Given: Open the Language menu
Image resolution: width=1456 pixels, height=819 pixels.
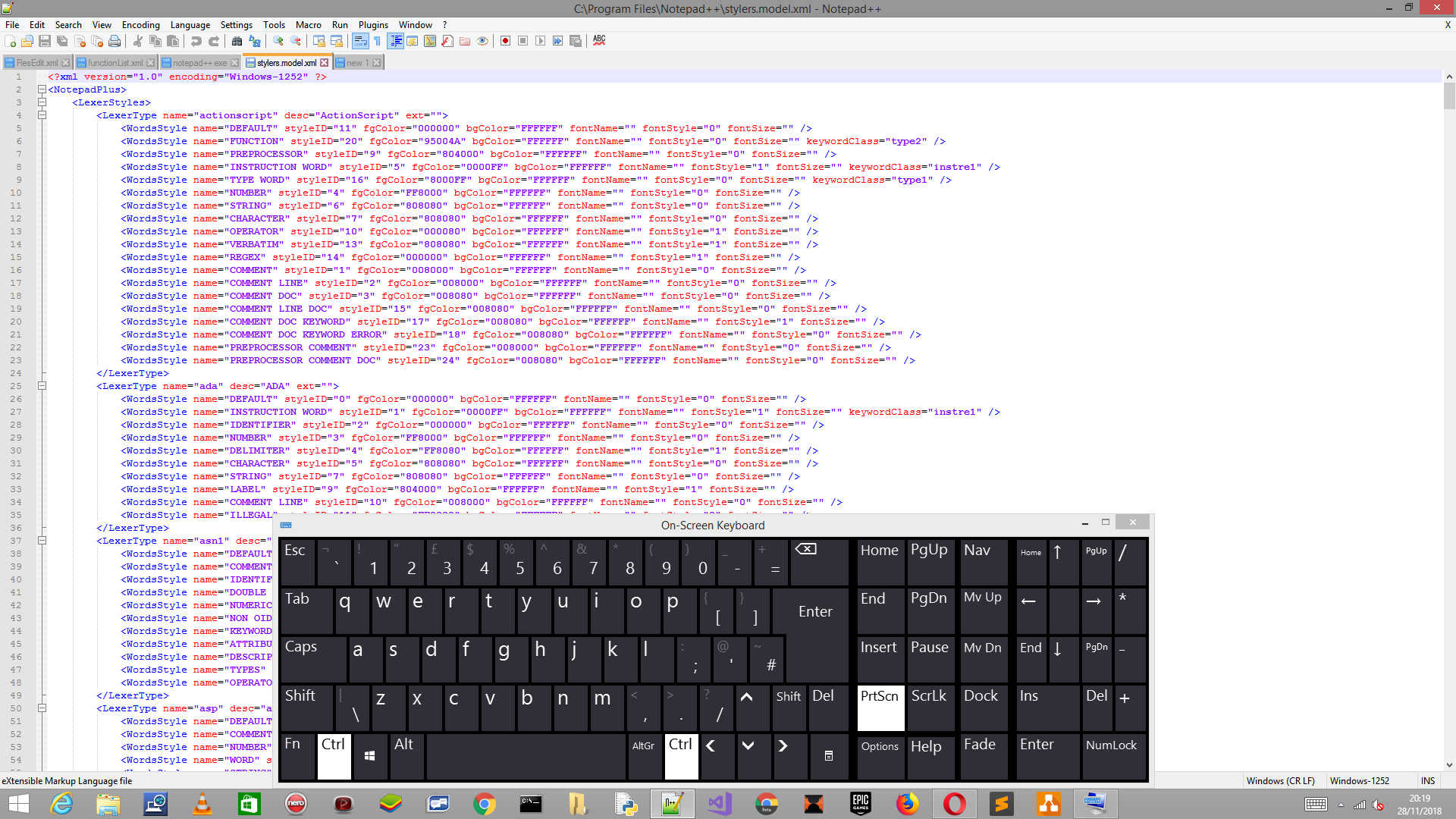Looking at the screenshot, I should tap(190, 25).
